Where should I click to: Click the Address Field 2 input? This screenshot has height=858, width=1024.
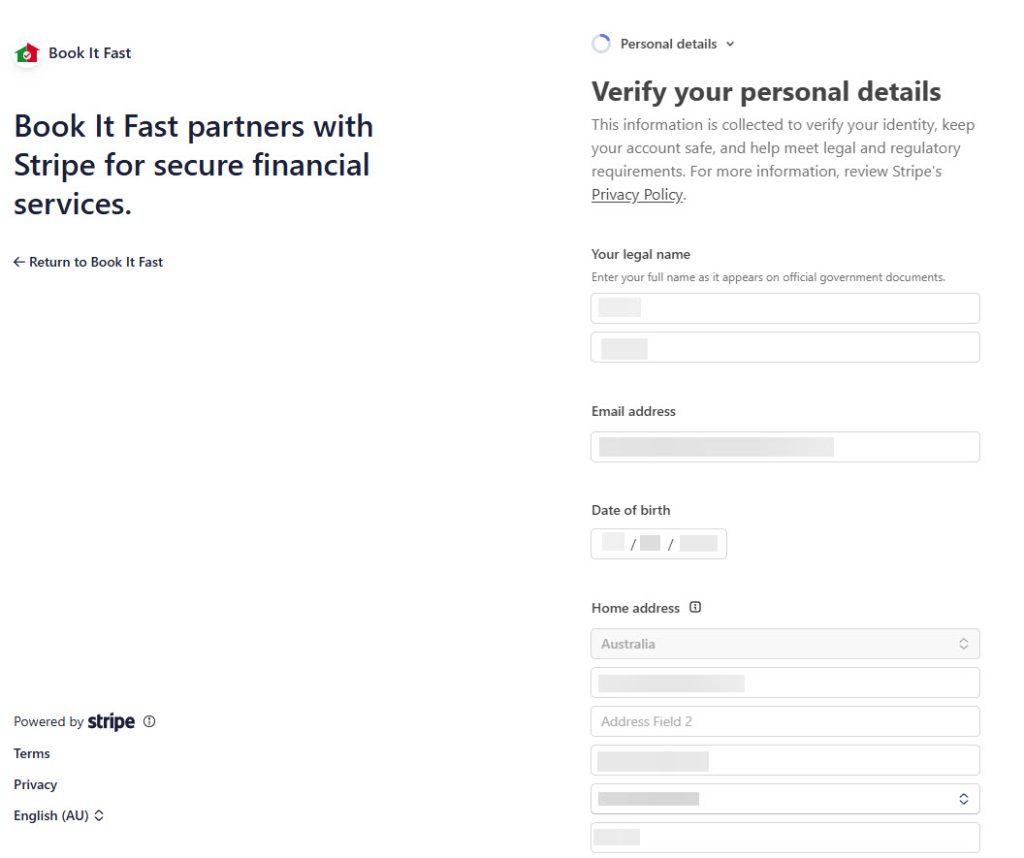pos(785,721)
